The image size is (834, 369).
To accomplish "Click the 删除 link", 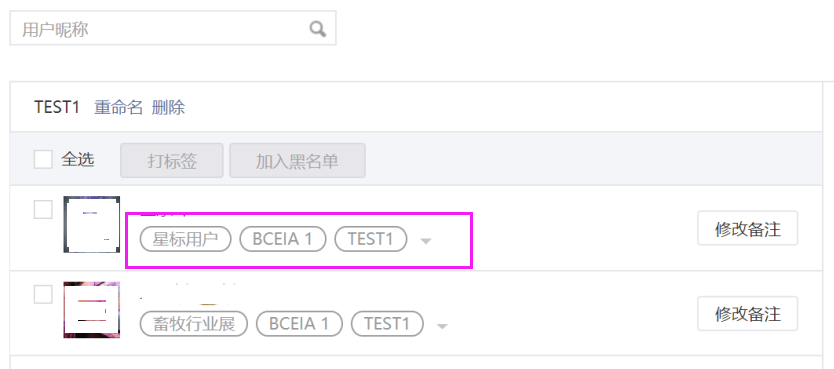I will [168, 107].
